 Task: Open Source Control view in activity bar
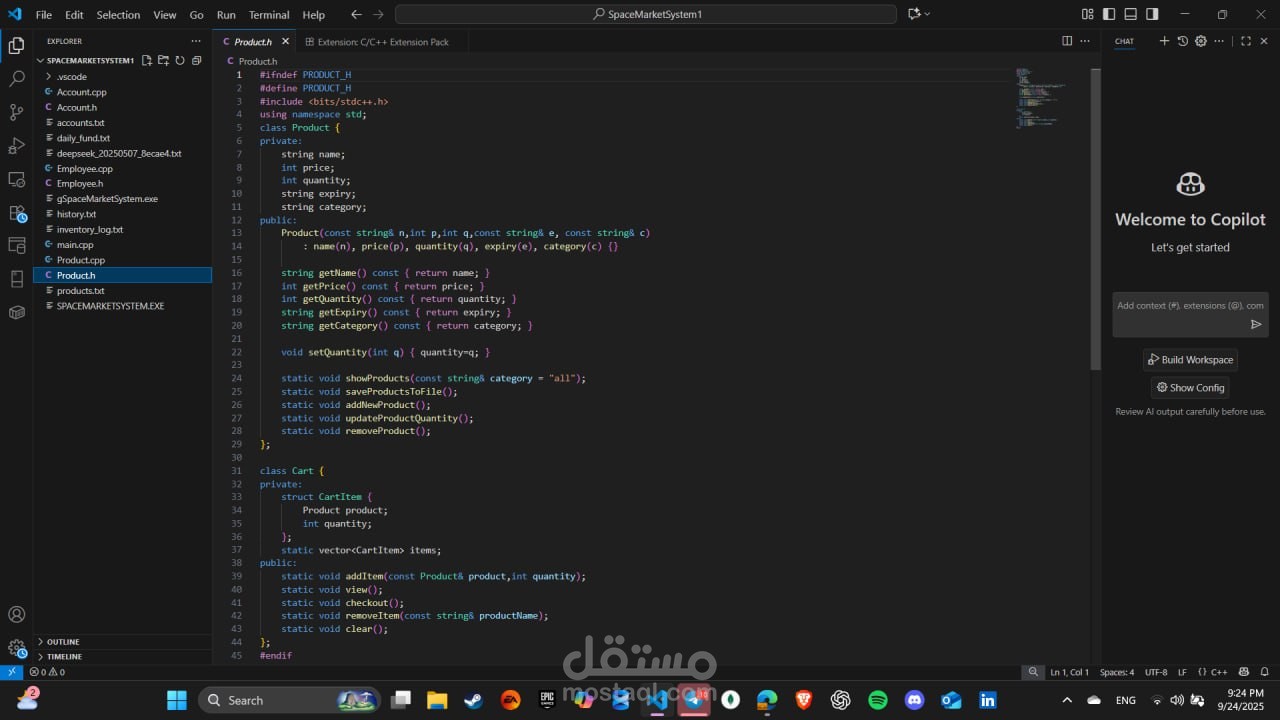coord(16,112)
